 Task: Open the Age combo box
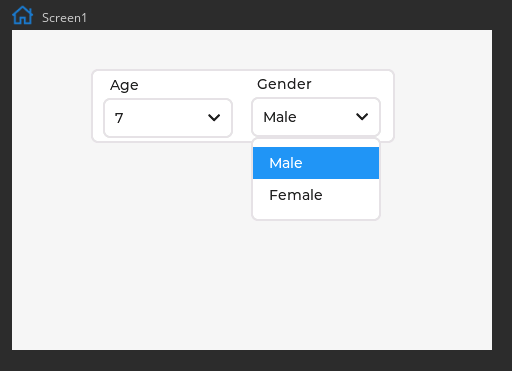[x=168, y=118]
